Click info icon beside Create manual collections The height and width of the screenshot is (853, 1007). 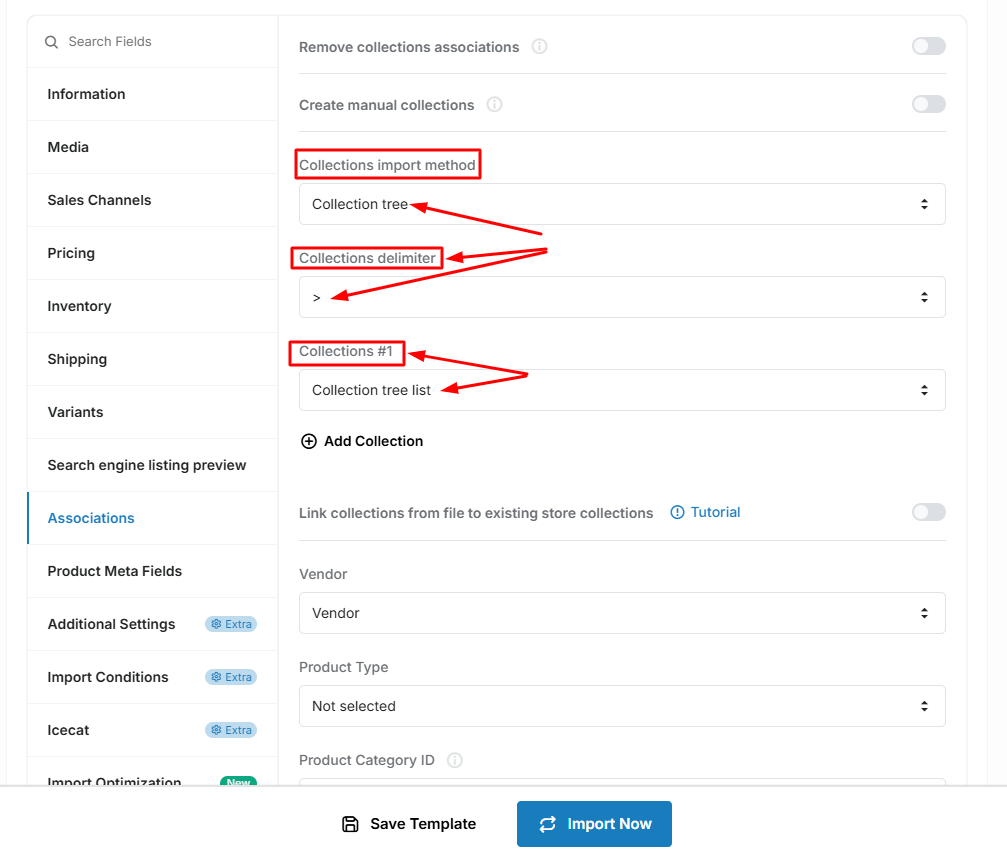[494, 104]
